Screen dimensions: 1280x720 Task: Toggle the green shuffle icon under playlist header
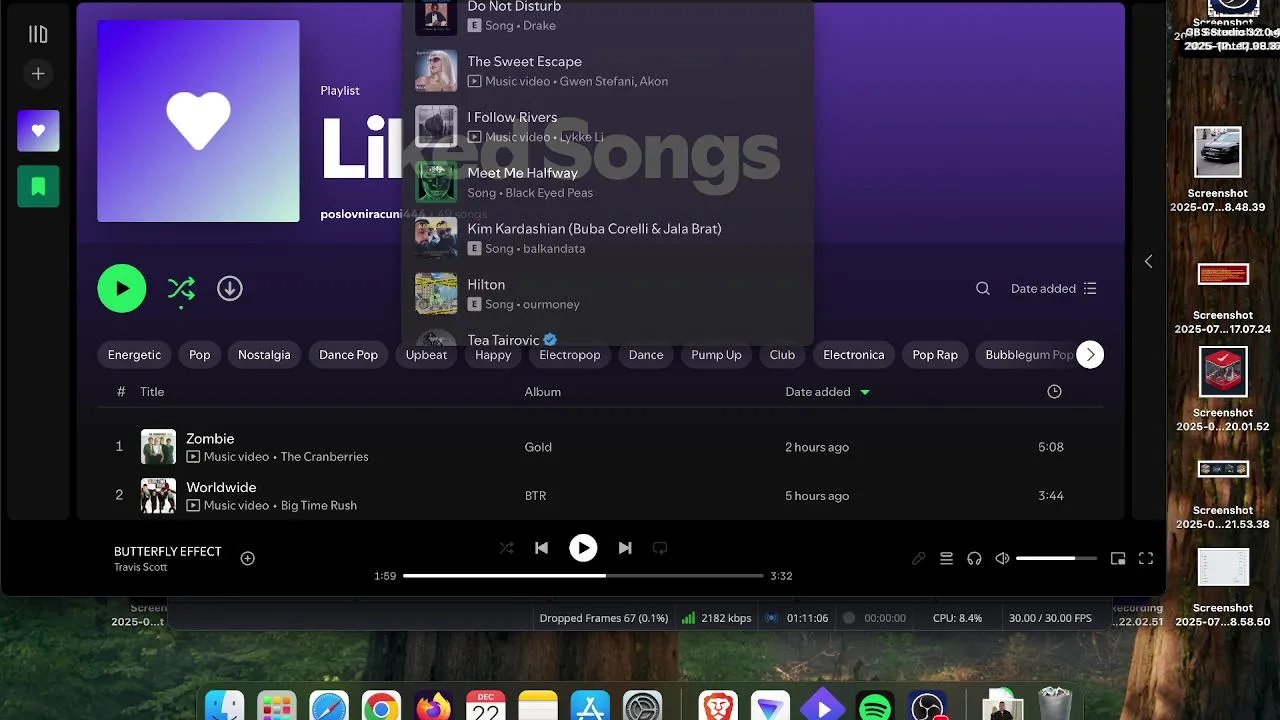(181, 289)
